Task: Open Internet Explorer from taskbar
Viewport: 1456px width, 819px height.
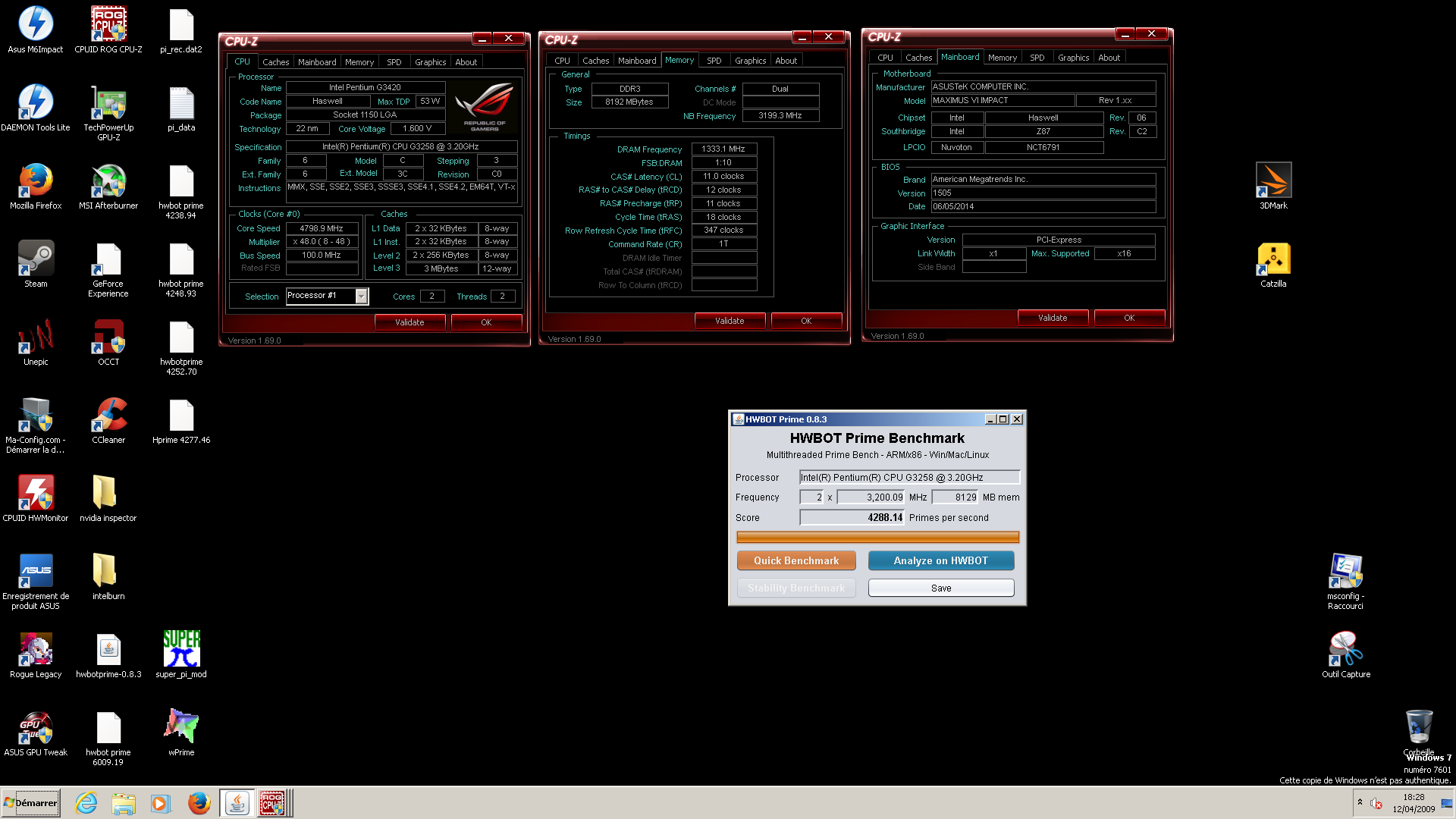Action: coord(86,802)
